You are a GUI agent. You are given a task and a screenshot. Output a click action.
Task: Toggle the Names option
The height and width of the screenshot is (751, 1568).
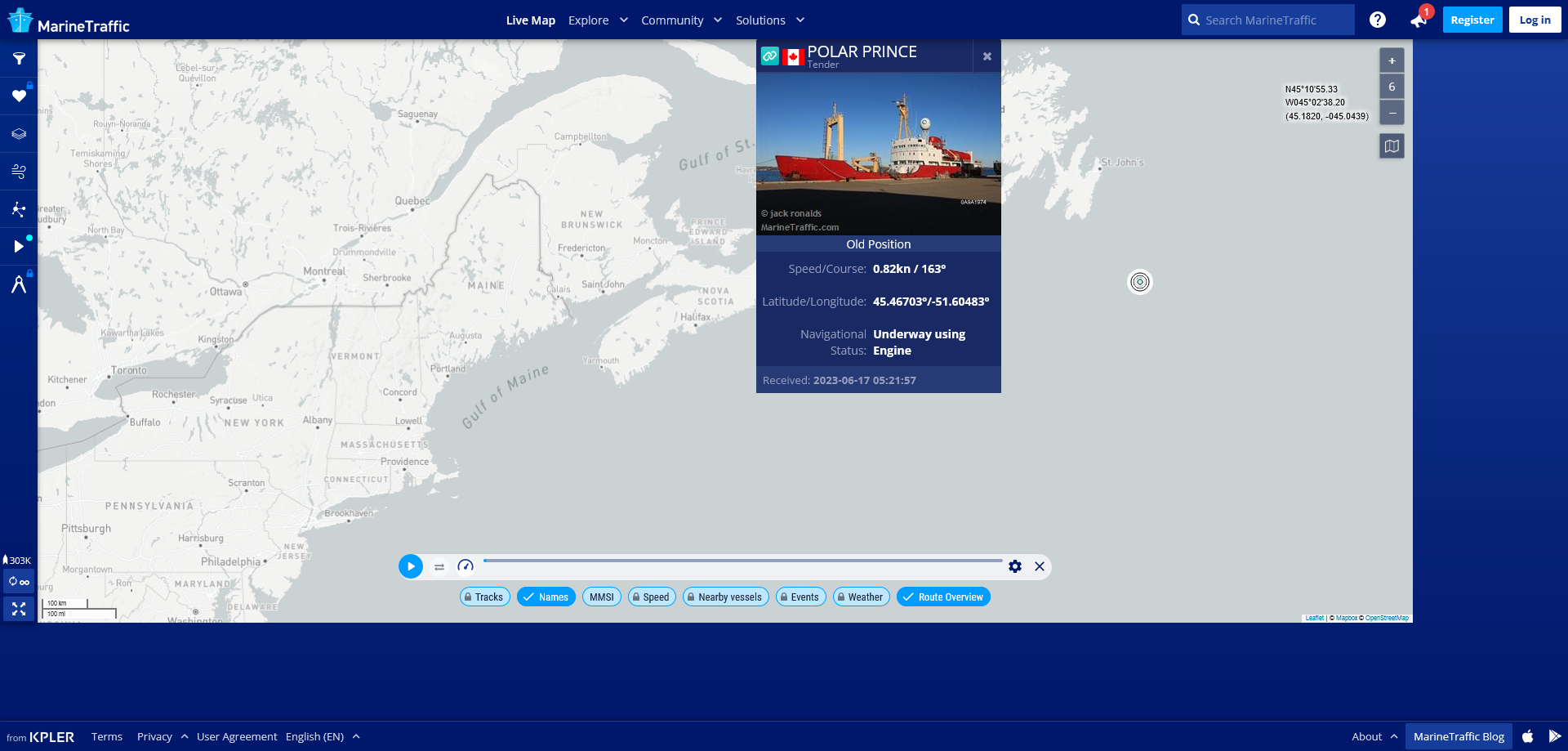point(546,597)
